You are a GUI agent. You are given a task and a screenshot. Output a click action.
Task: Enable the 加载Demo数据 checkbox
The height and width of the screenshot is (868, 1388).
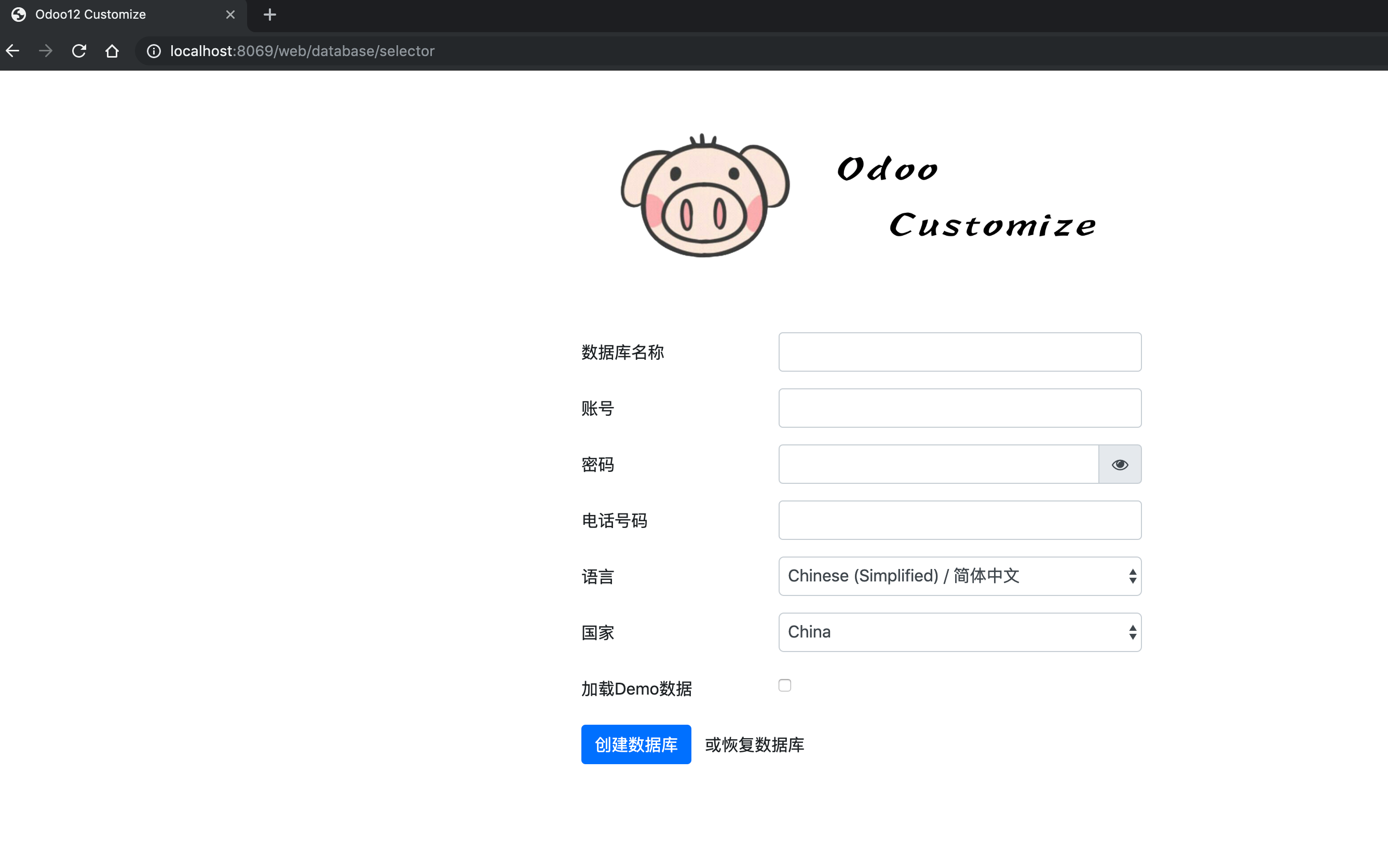785,685
